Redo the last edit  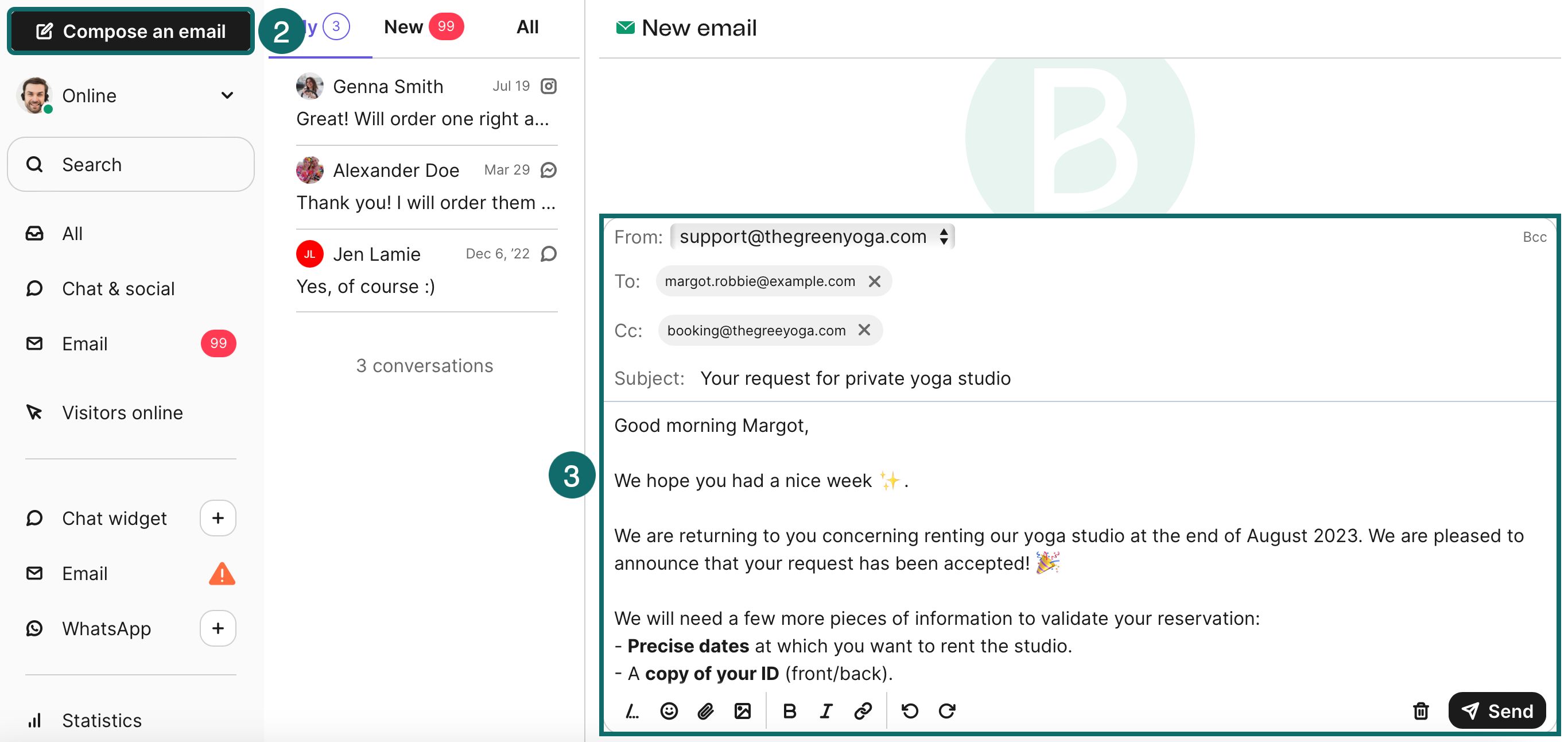tap(947, 711)
